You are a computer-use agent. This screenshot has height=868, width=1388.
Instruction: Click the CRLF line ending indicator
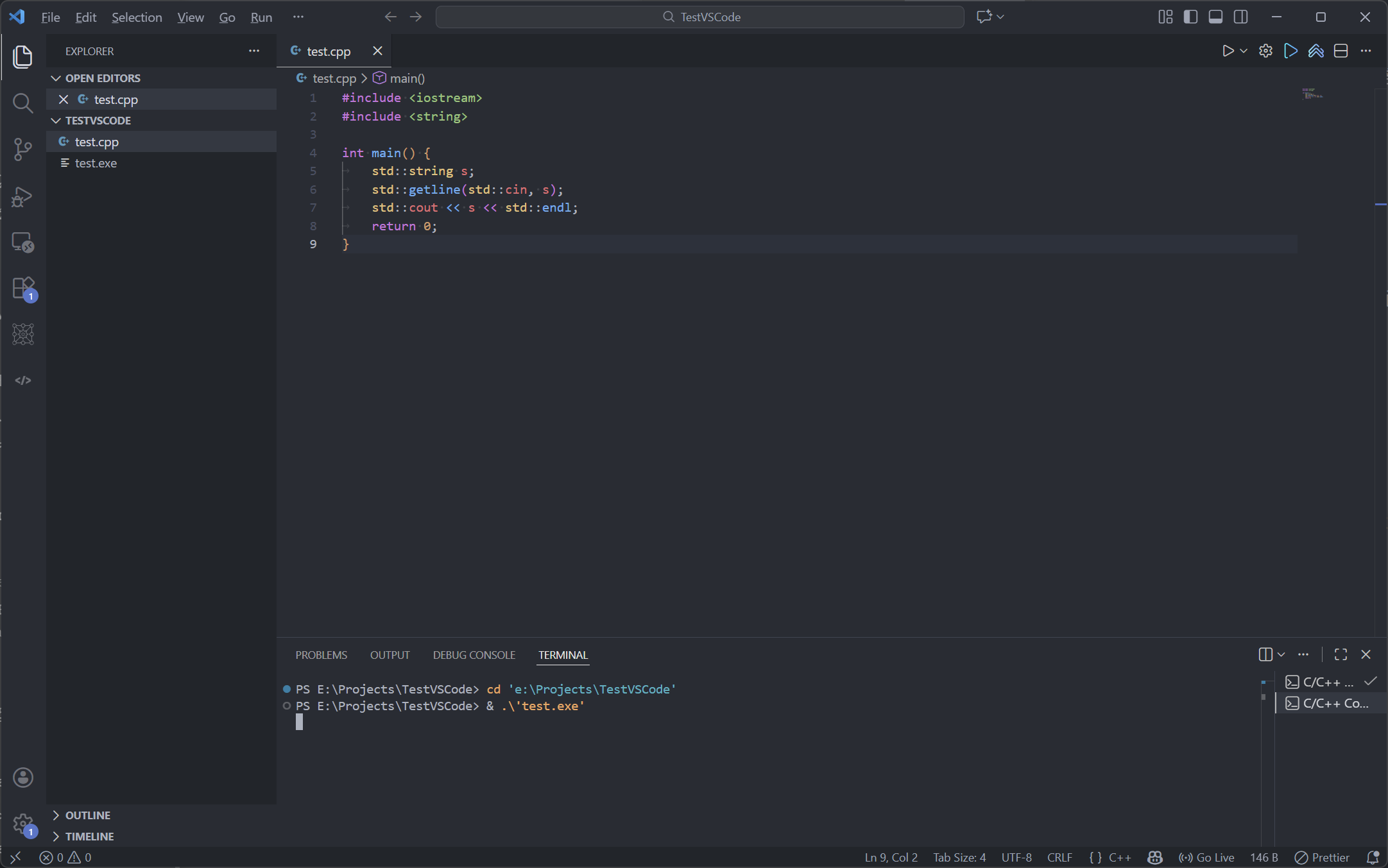click(1059, 857)
